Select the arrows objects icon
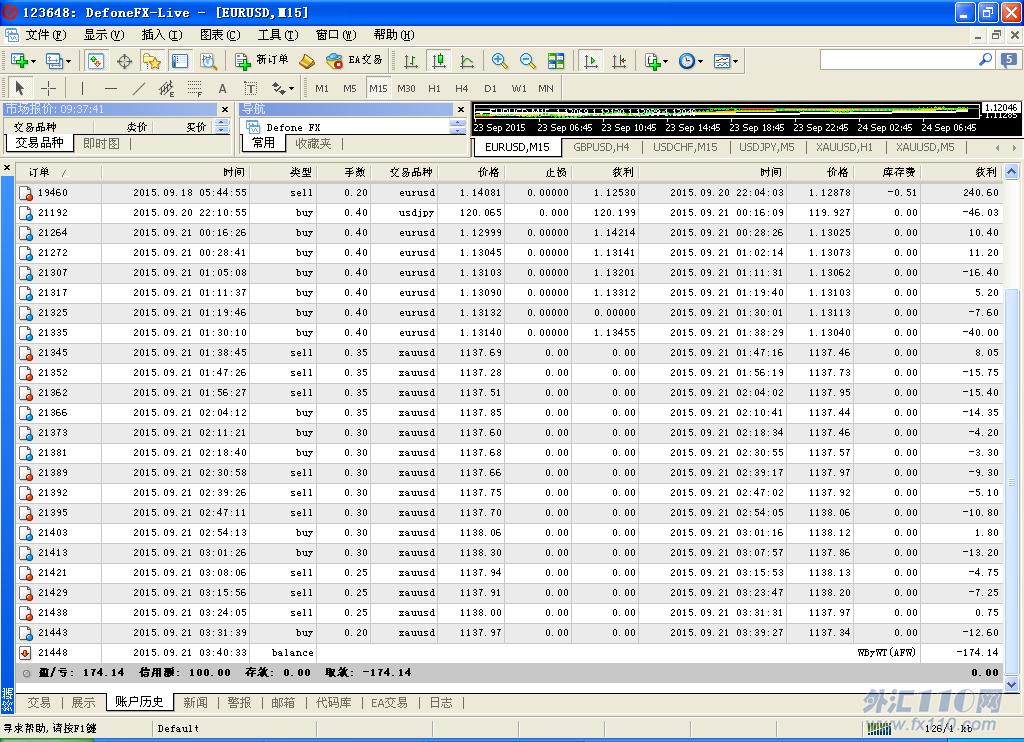The image size is (1024, 742). 279,88
